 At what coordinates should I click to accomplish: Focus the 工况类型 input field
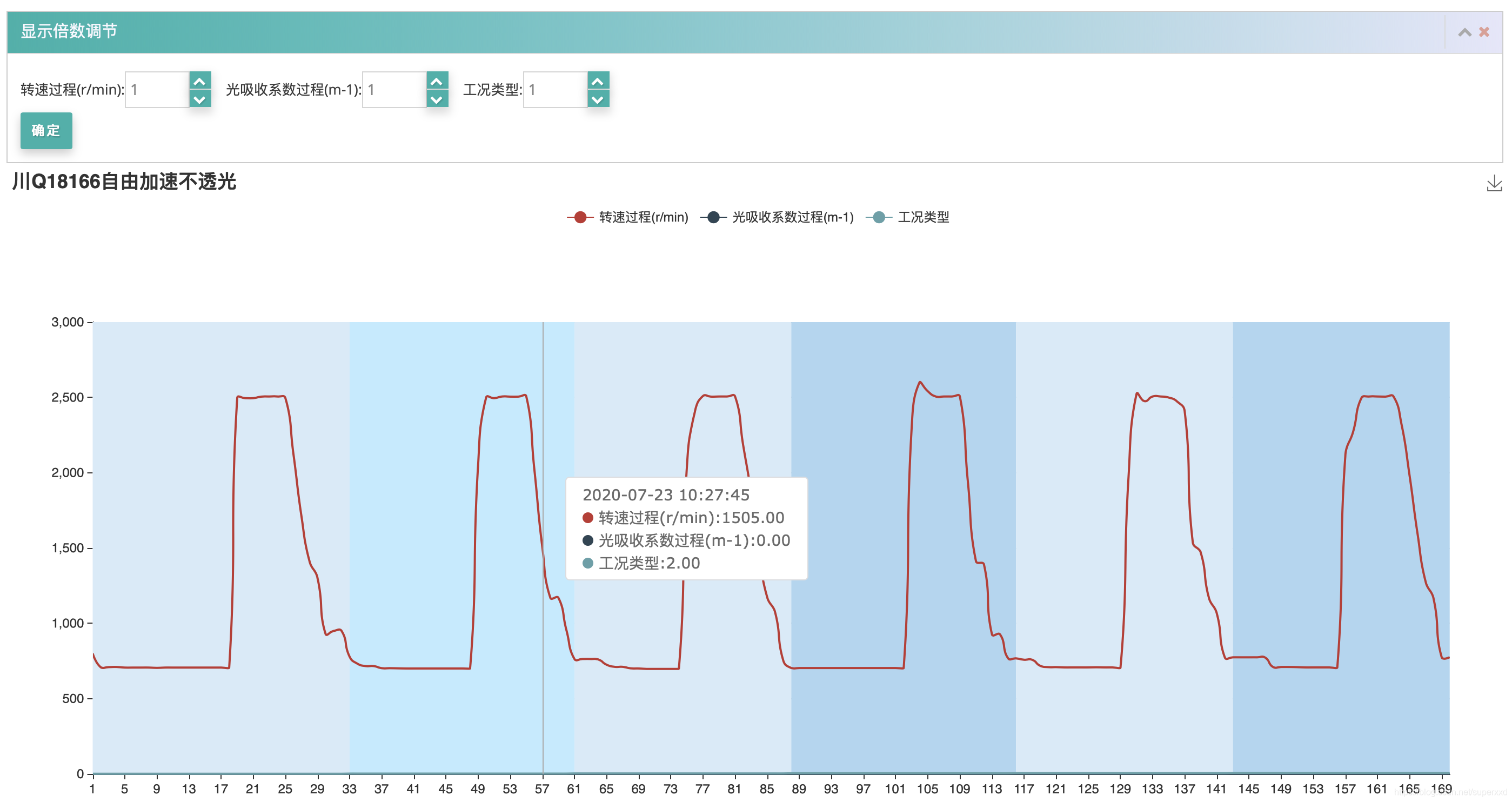point(556,90)
